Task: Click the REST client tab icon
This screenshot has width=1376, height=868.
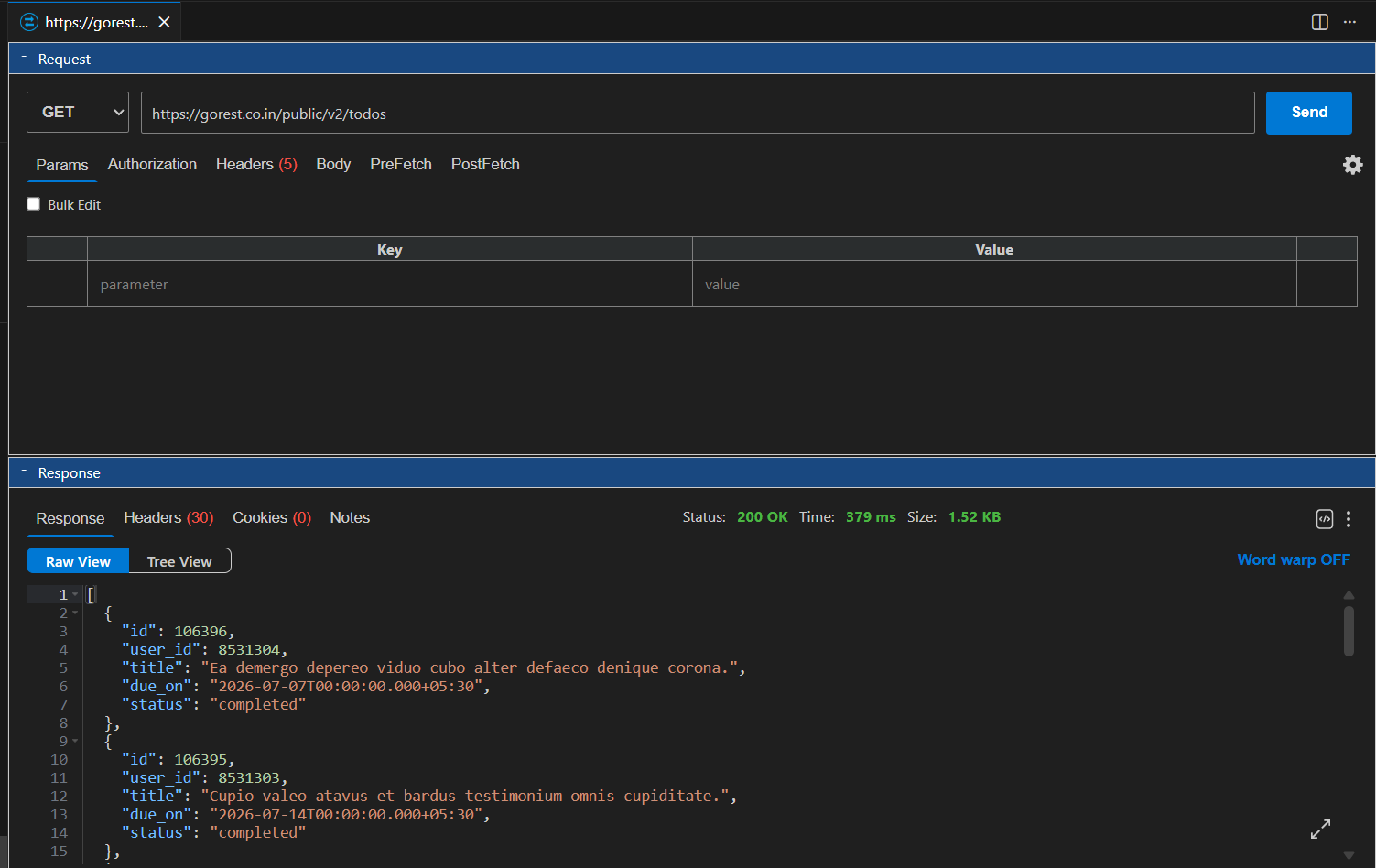Action: tap(29, 22)
